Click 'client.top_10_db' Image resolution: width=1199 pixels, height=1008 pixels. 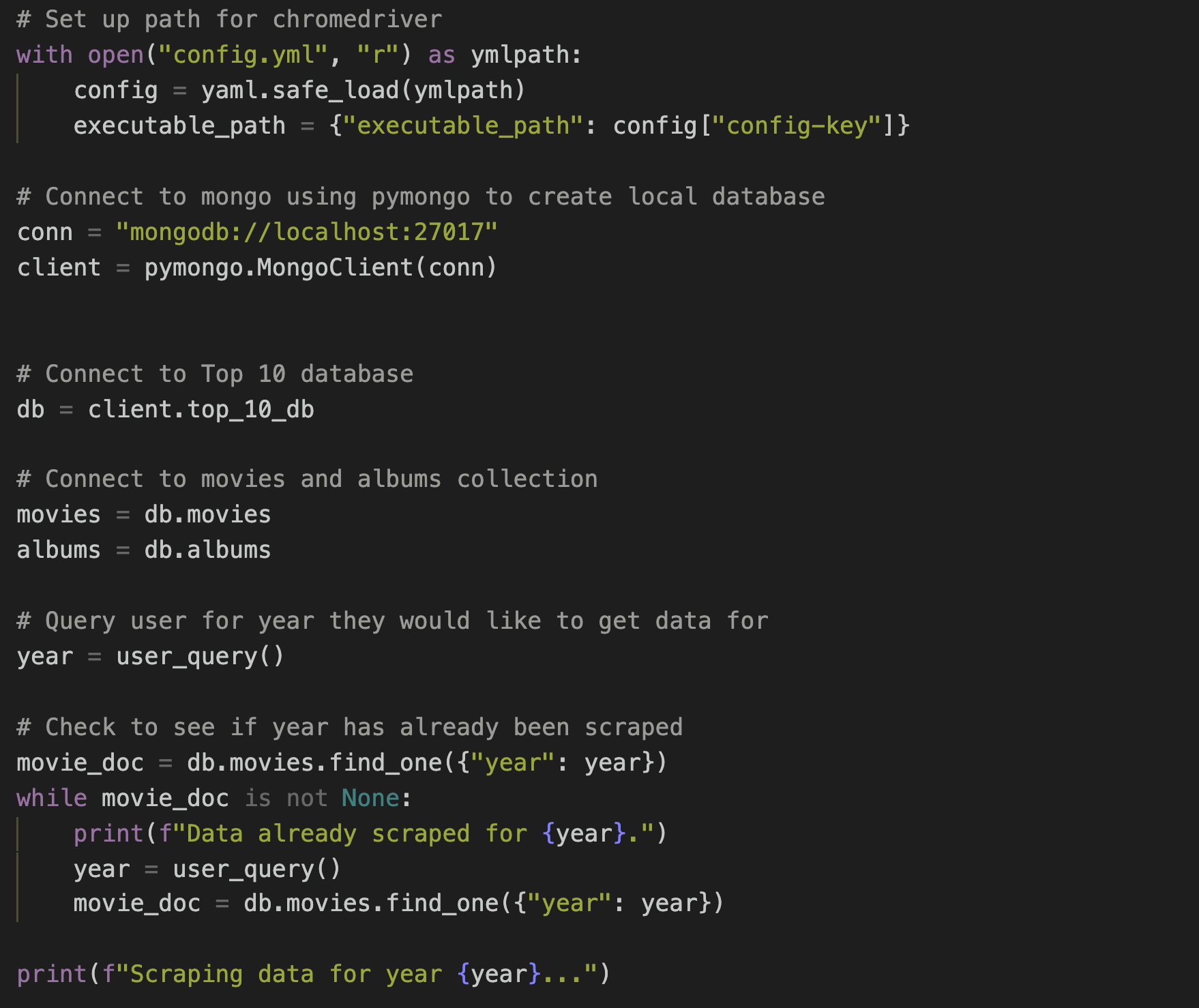click(201, 409)
